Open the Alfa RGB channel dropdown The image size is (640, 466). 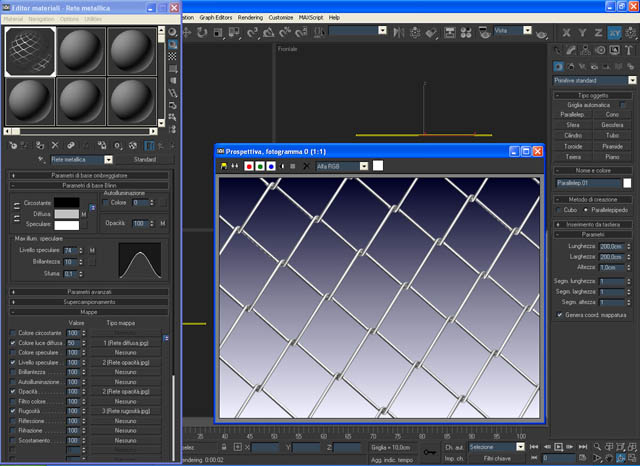pos(363,165)
